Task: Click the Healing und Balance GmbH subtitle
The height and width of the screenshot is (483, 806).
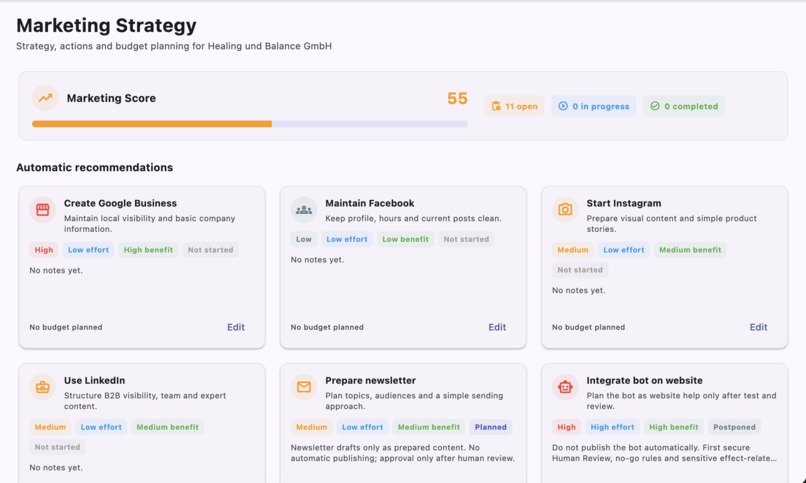Action: (174, 46)
